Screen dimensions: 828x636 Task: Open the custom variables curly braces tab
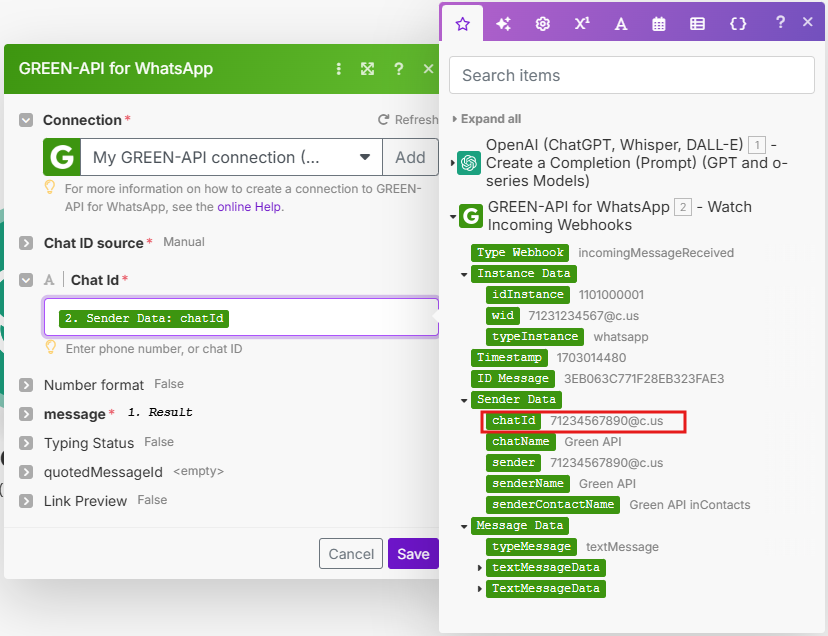pos(738,23)
